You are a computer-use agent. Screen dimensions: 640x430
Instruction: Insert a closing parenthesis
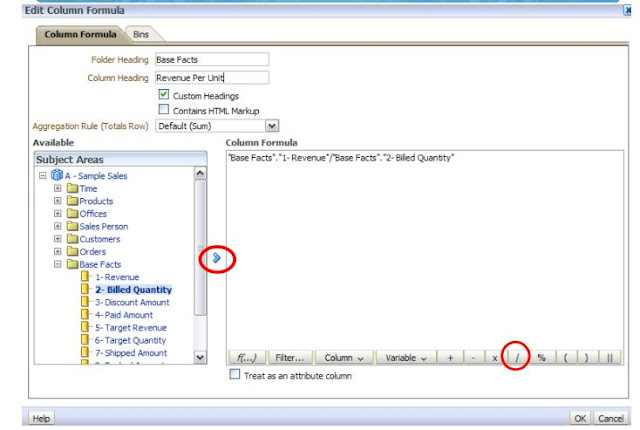point(587,358)
